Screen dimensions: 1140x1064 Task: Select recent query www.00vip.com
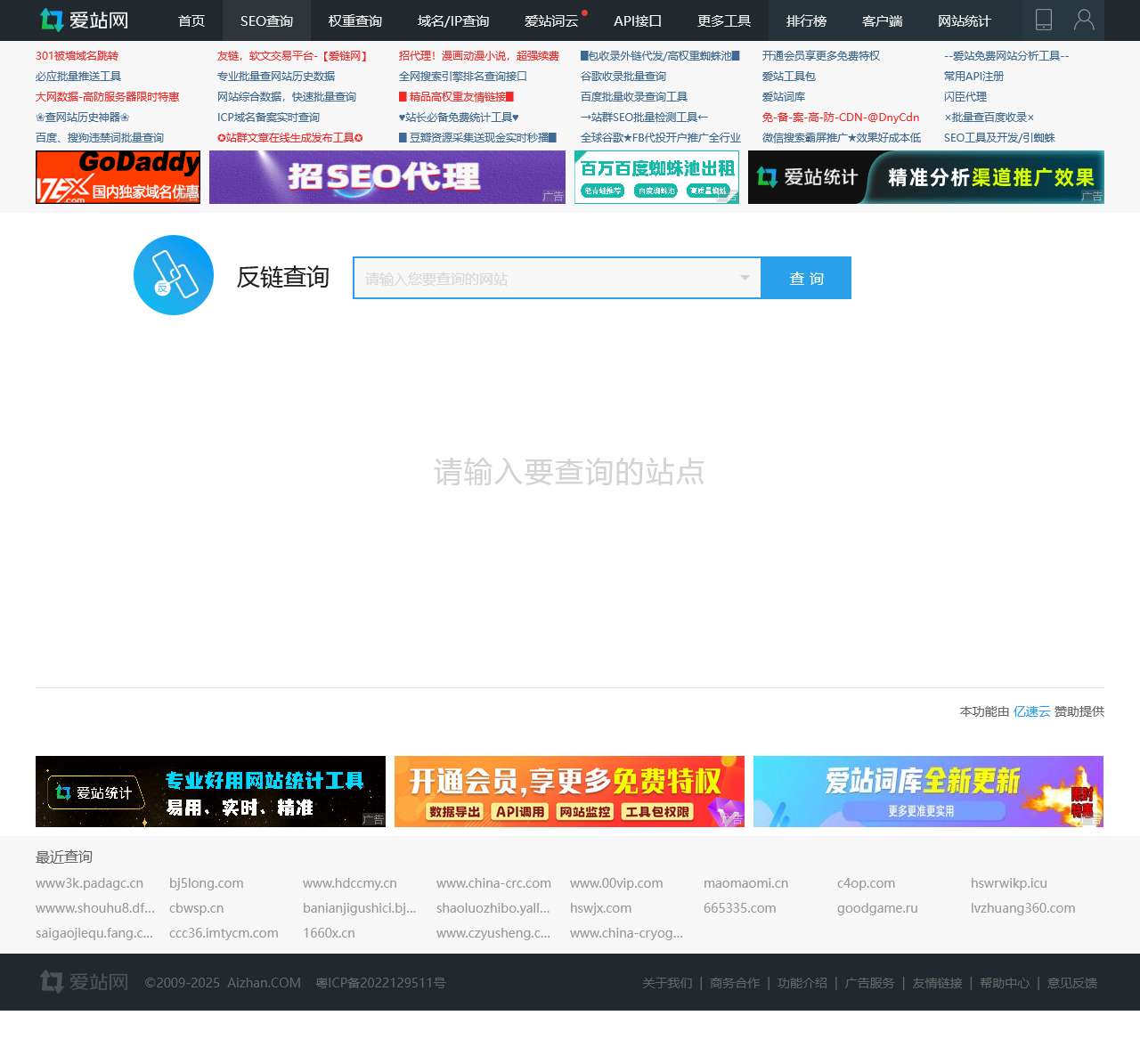(x=616, y=883)
